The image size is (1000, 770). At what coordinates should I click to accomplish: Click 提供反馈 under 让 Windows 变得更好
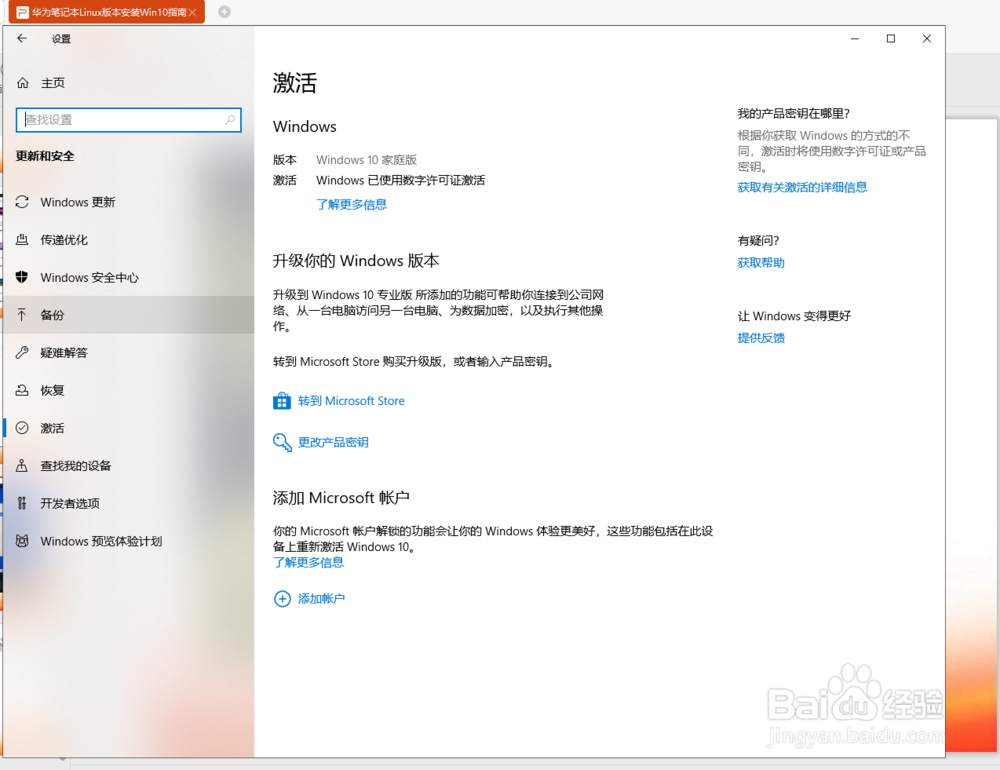pos(760,338)
